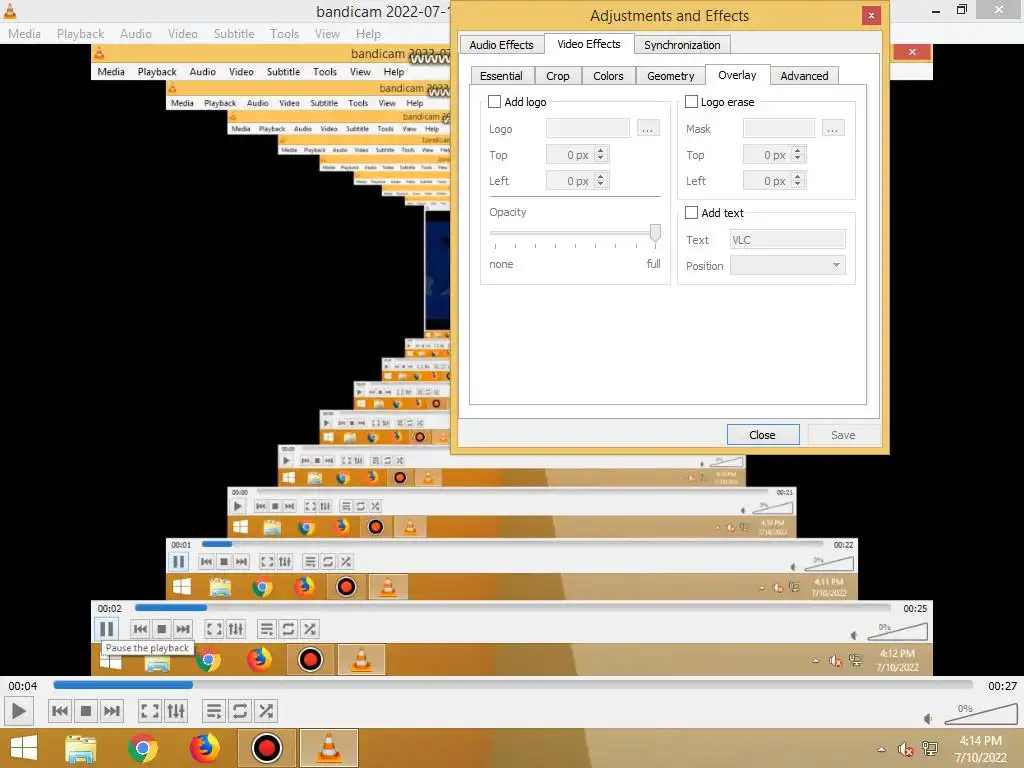This screenshot has height=768, width=1024.
Task: Set volume on the main volume triangle slider
Action: coord(981,714)
